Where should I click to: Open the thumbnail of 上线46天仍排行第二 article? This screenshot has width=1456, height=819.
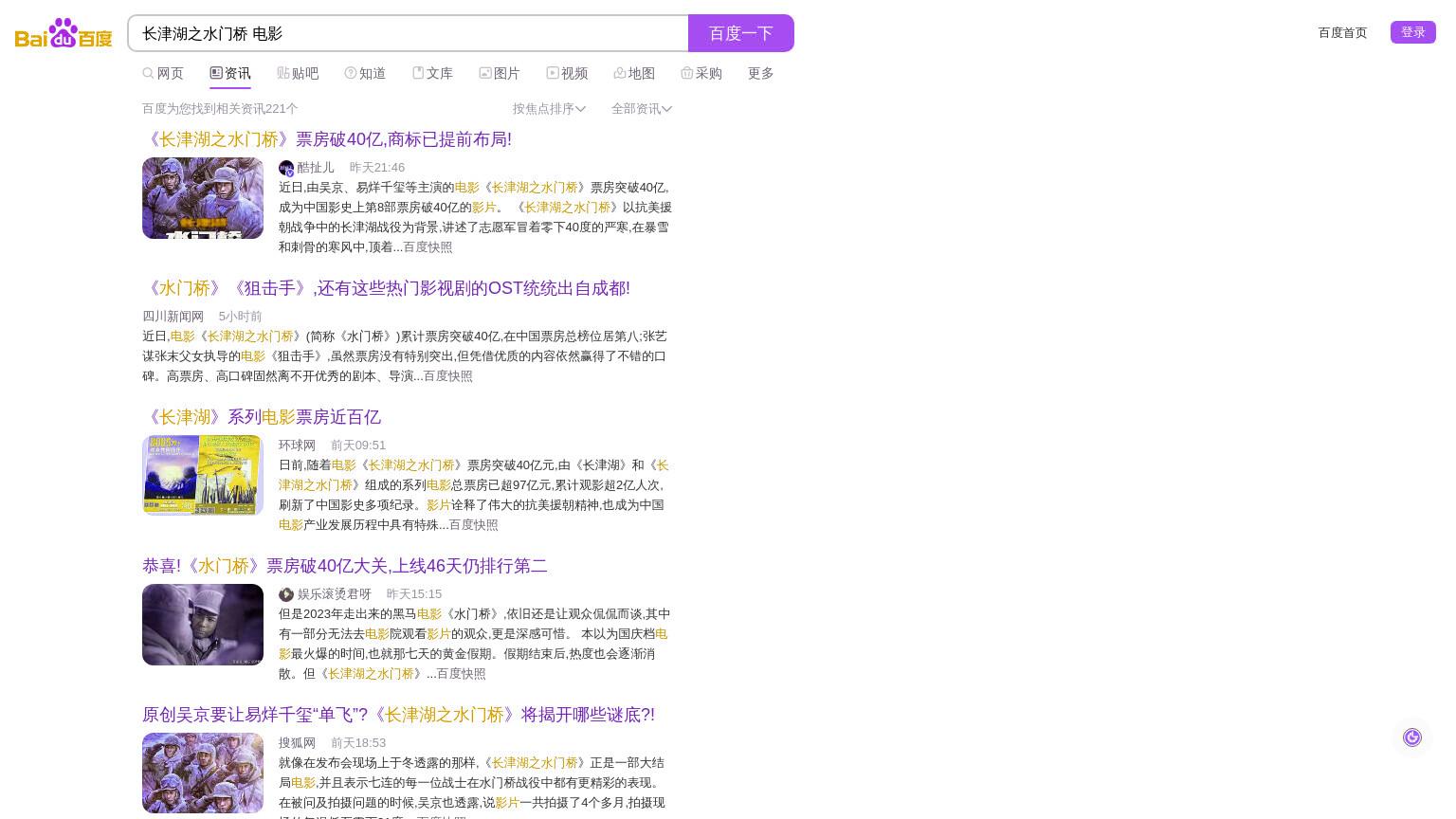[x=203, y=625]
